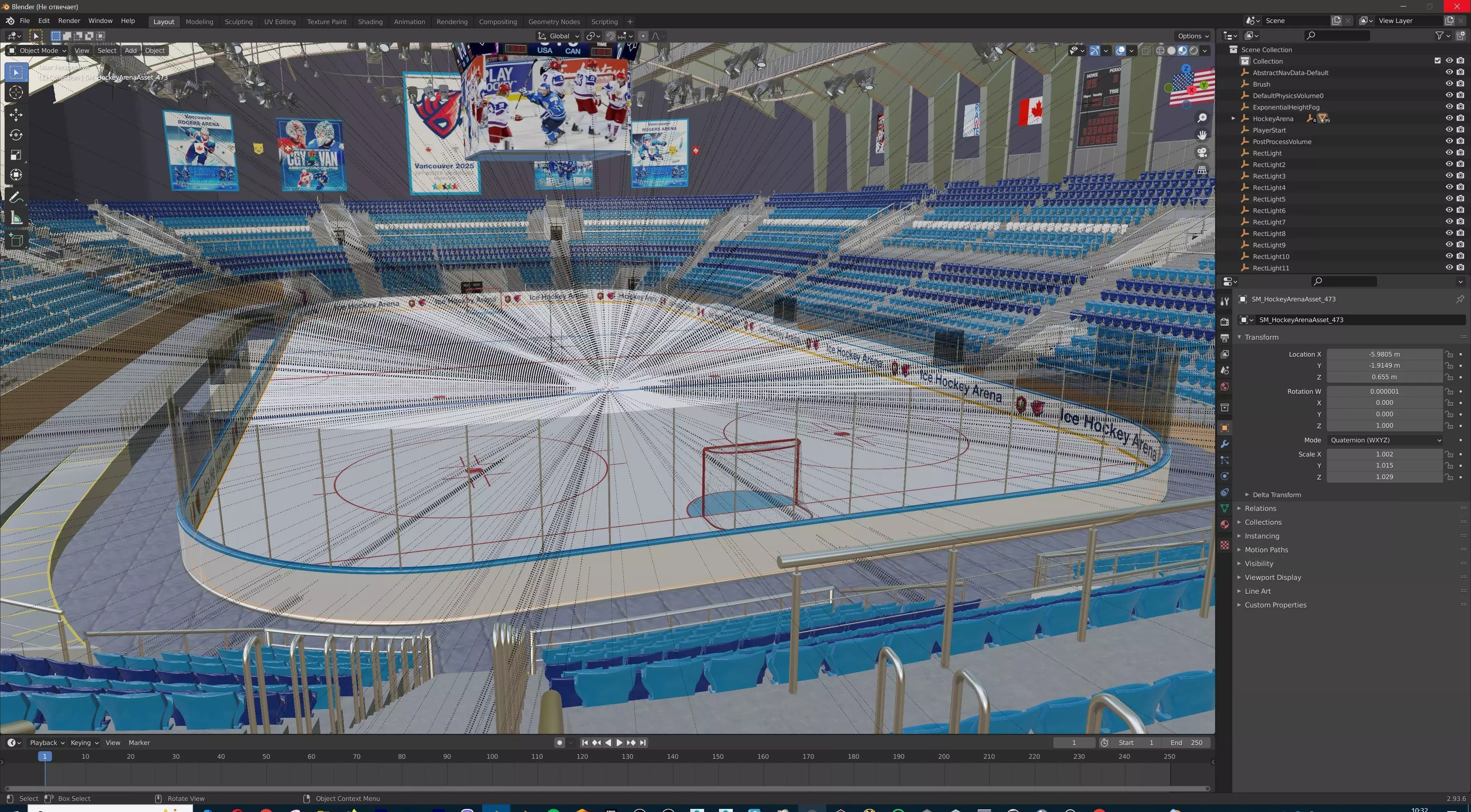
Task: Click the pan hand viewport gizmo
Action: [x=1202, y=135]
